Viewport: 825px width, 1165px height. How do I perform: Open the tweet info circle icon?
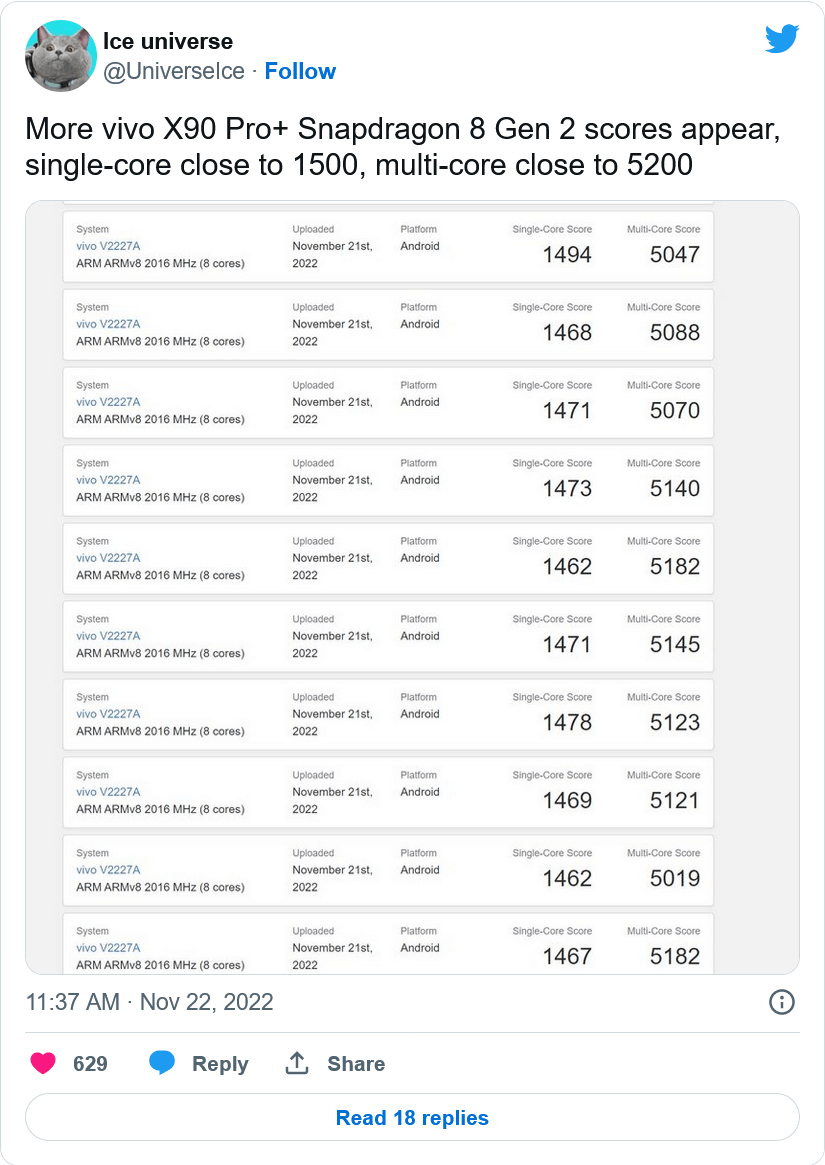pos(781,1002)
